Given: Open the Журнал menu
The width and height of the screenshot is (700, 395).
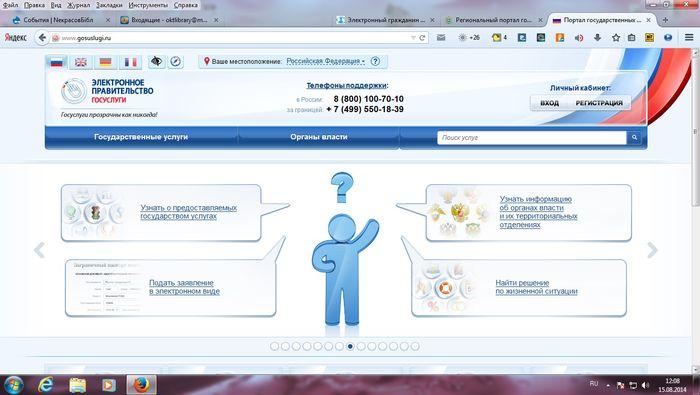Looking at the screenshot, I should [78, 5].
